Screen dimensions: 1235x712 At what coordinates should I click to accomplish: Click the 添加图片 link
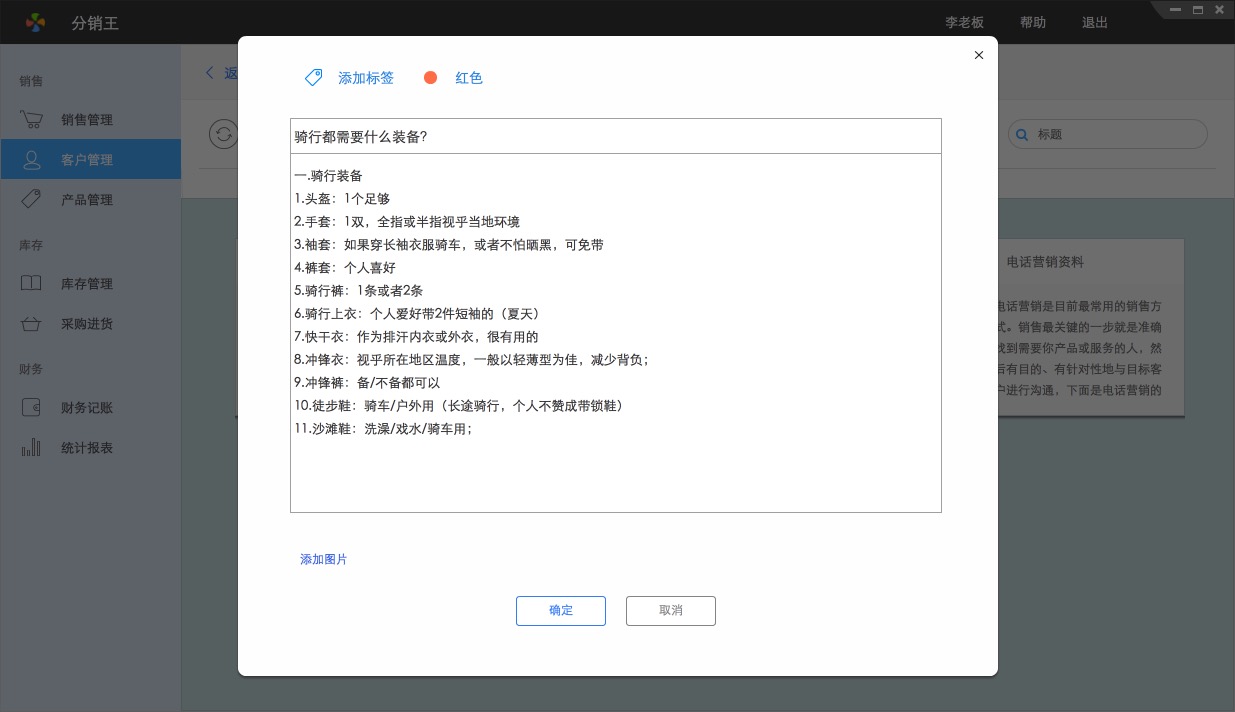(x=324, y=560)
